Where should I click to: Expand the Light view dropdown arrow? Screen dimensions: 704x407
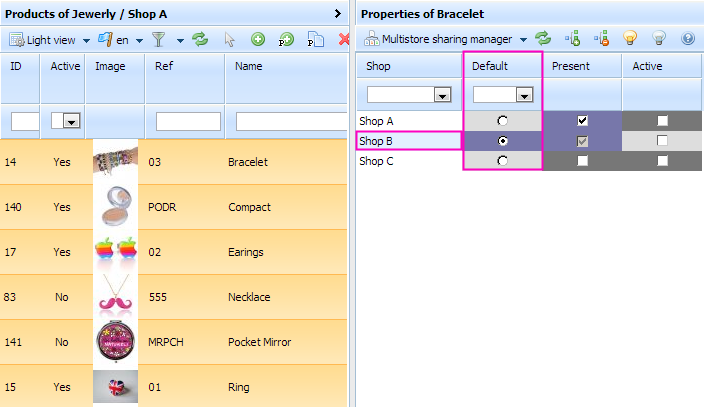pyautogui.click(x=86, y=40)
